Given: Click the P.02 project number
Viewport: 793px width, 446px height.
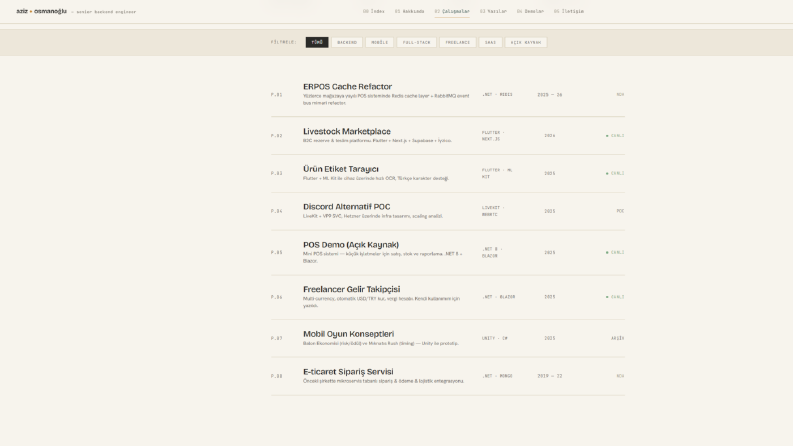Looking at the screenshot, I should coord(277,136).
